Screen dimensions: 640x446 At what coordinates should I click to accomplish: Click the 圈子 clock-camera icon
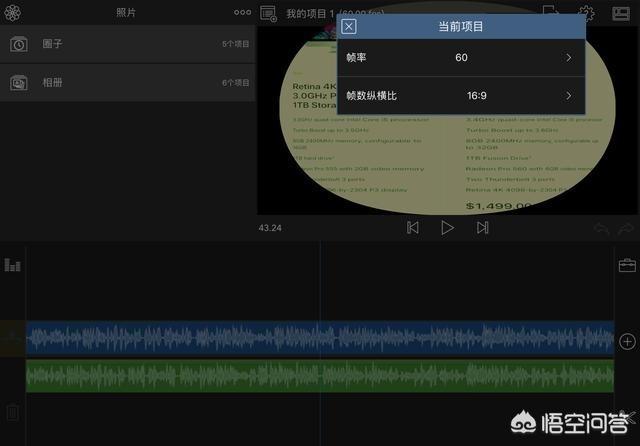(19, 44)
